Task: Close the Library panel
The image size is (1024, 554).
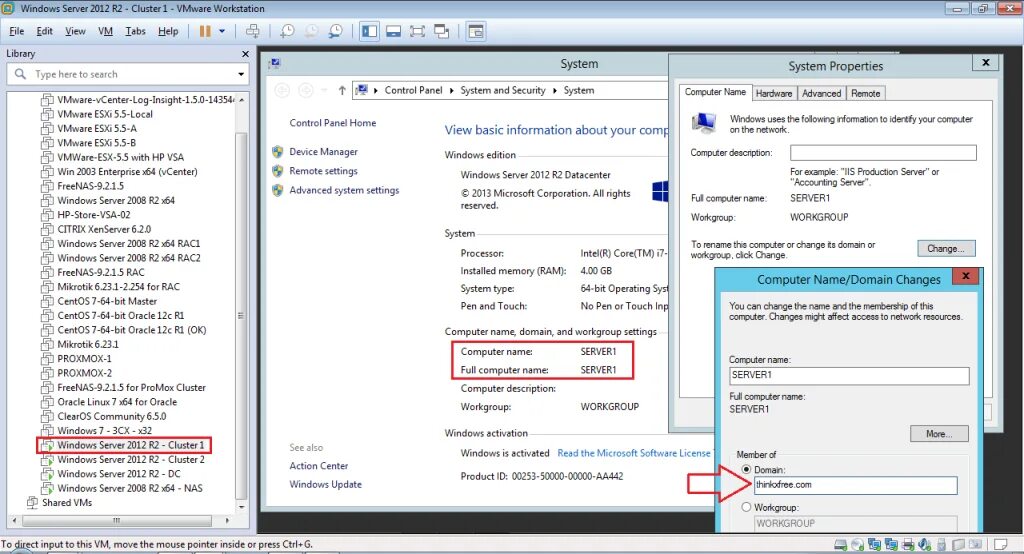Action: (246, 54)
